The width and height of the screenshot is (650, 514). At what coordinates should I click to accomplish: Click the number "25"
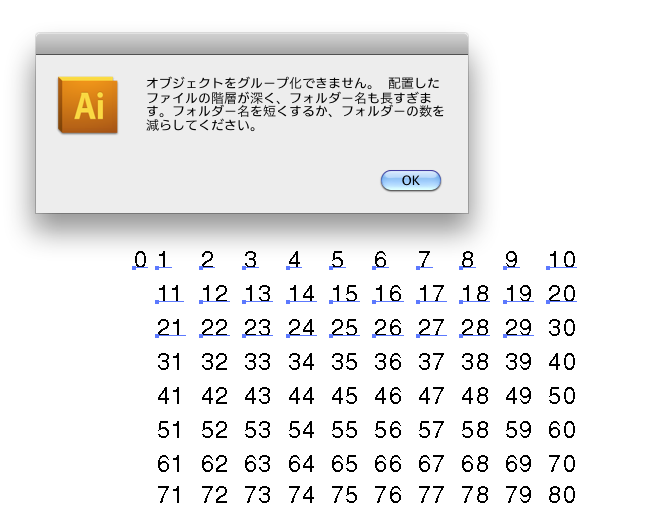pyautogui.click(x=344, y=328)
